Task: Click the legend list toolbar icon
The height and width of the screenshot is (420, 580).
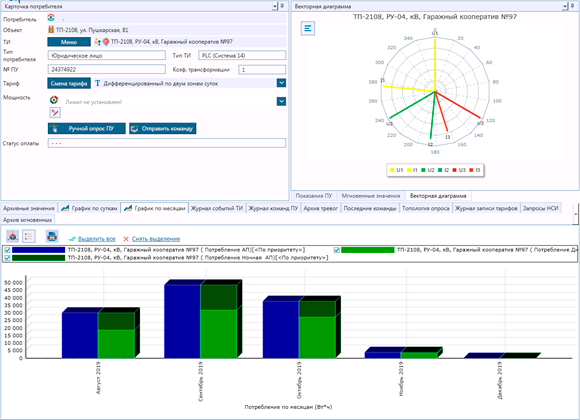Action: click(x=29, y=236)
